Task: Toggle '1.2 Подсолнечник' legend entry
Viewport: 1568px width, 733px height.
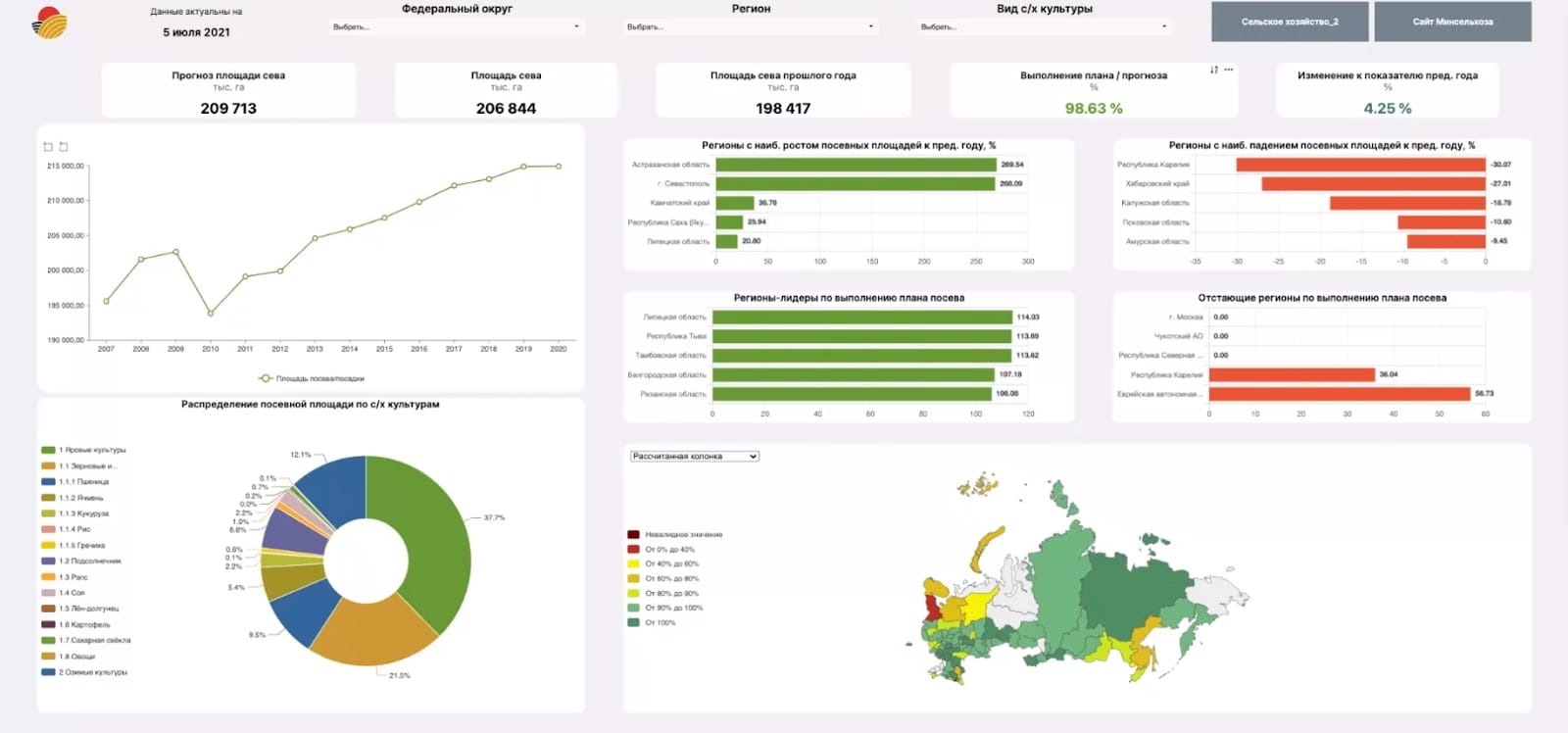Action: [81, 562]
